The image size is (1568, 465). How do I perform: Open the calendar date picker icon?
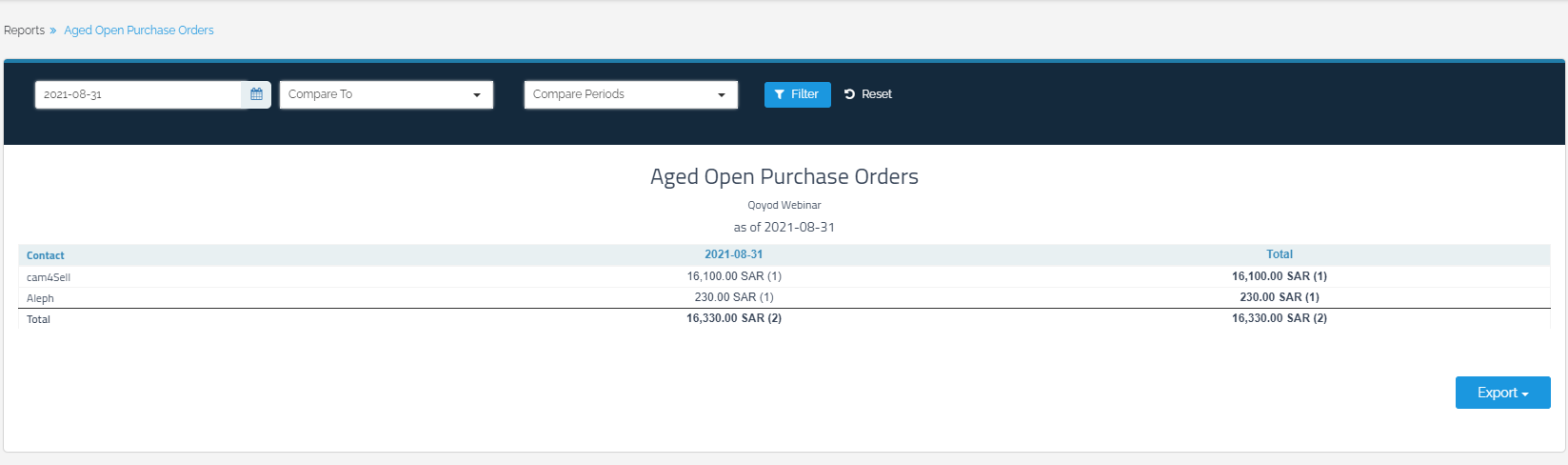click(x=256, y=94)
